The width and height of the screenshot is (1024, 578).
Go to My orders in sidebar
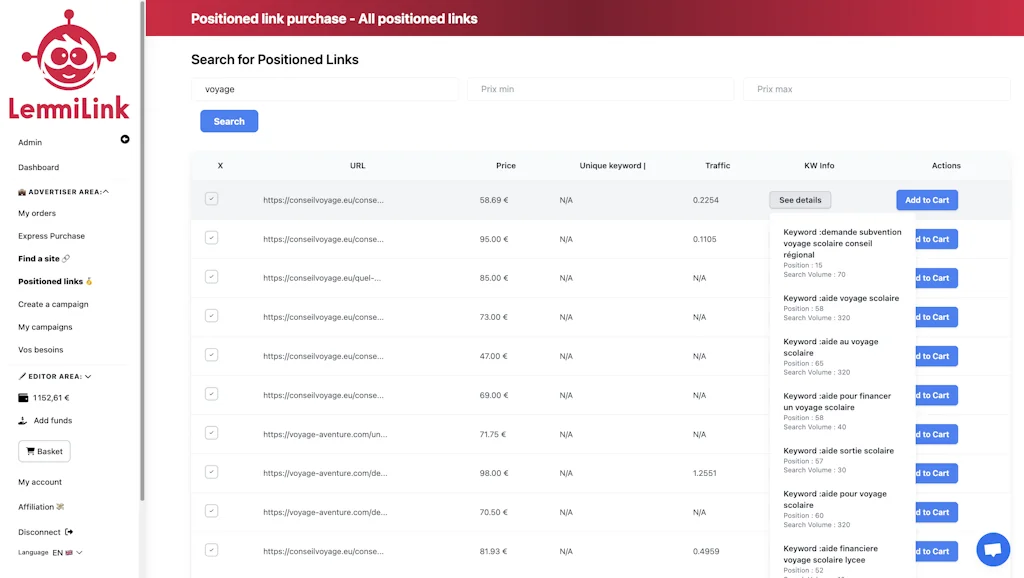pos(37,213)
